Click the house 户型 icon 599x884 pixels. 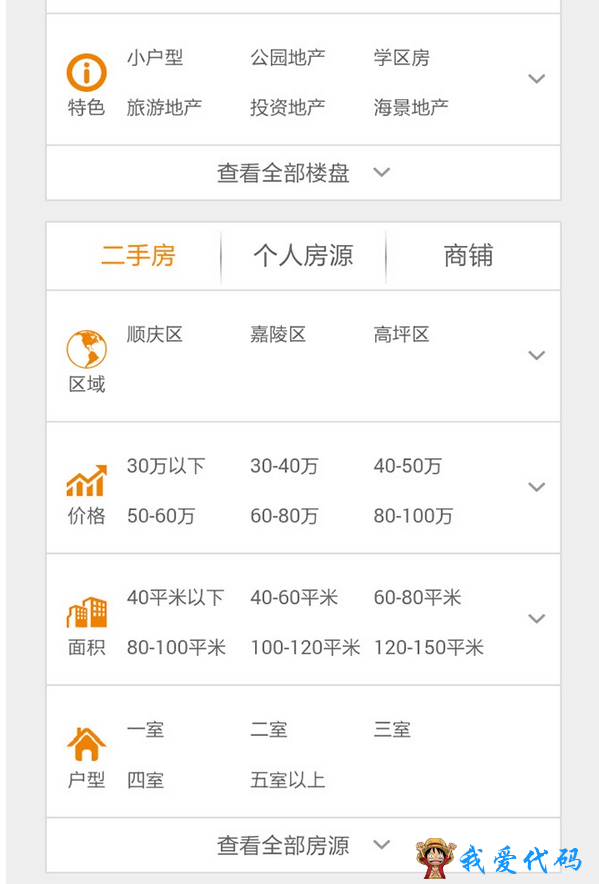tap(86, 744)
